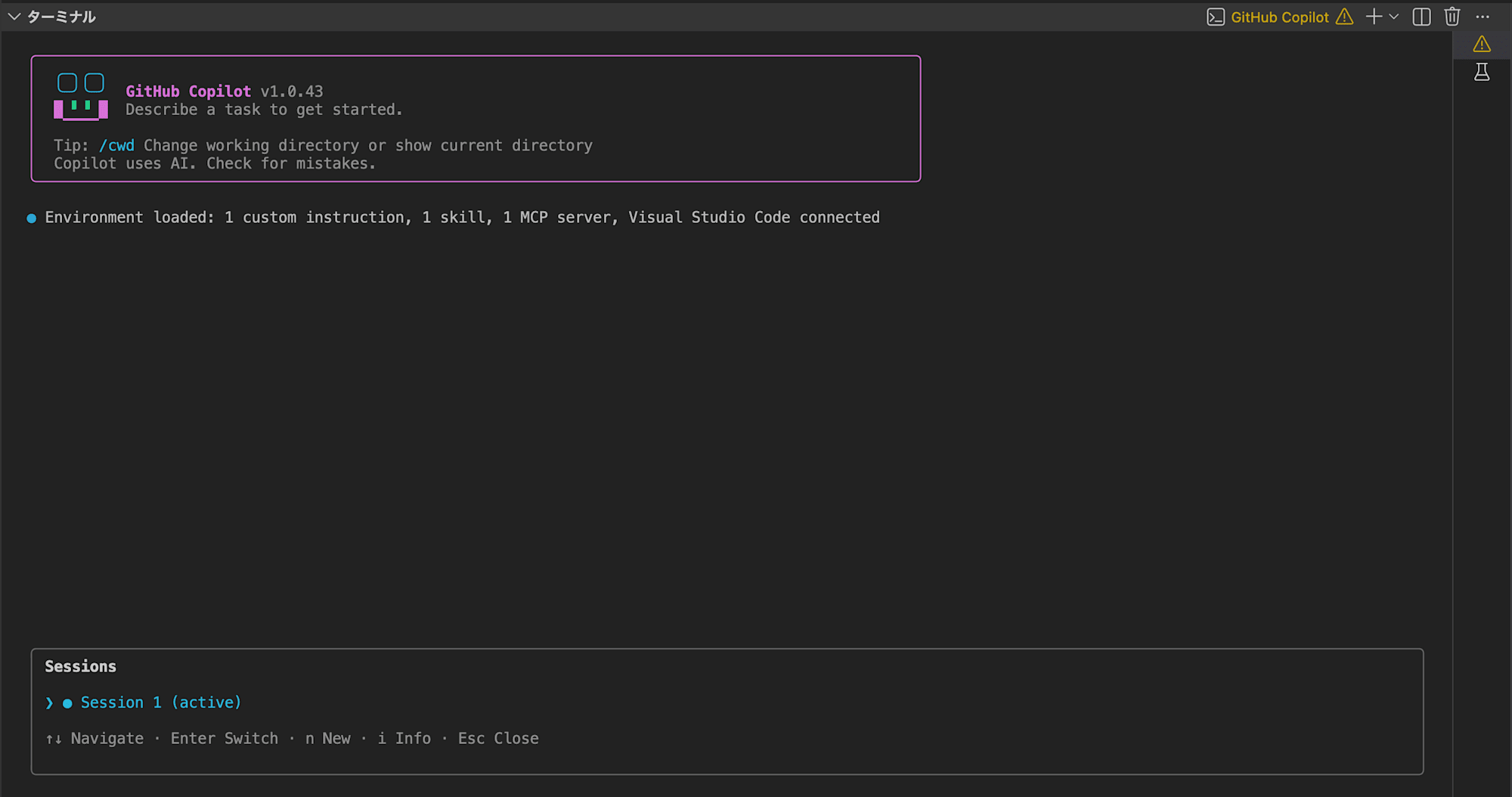Create a new terminal with the plus icon
Image resolution: width=1512 pixels, height=797 pixels.
[1374, 17]
